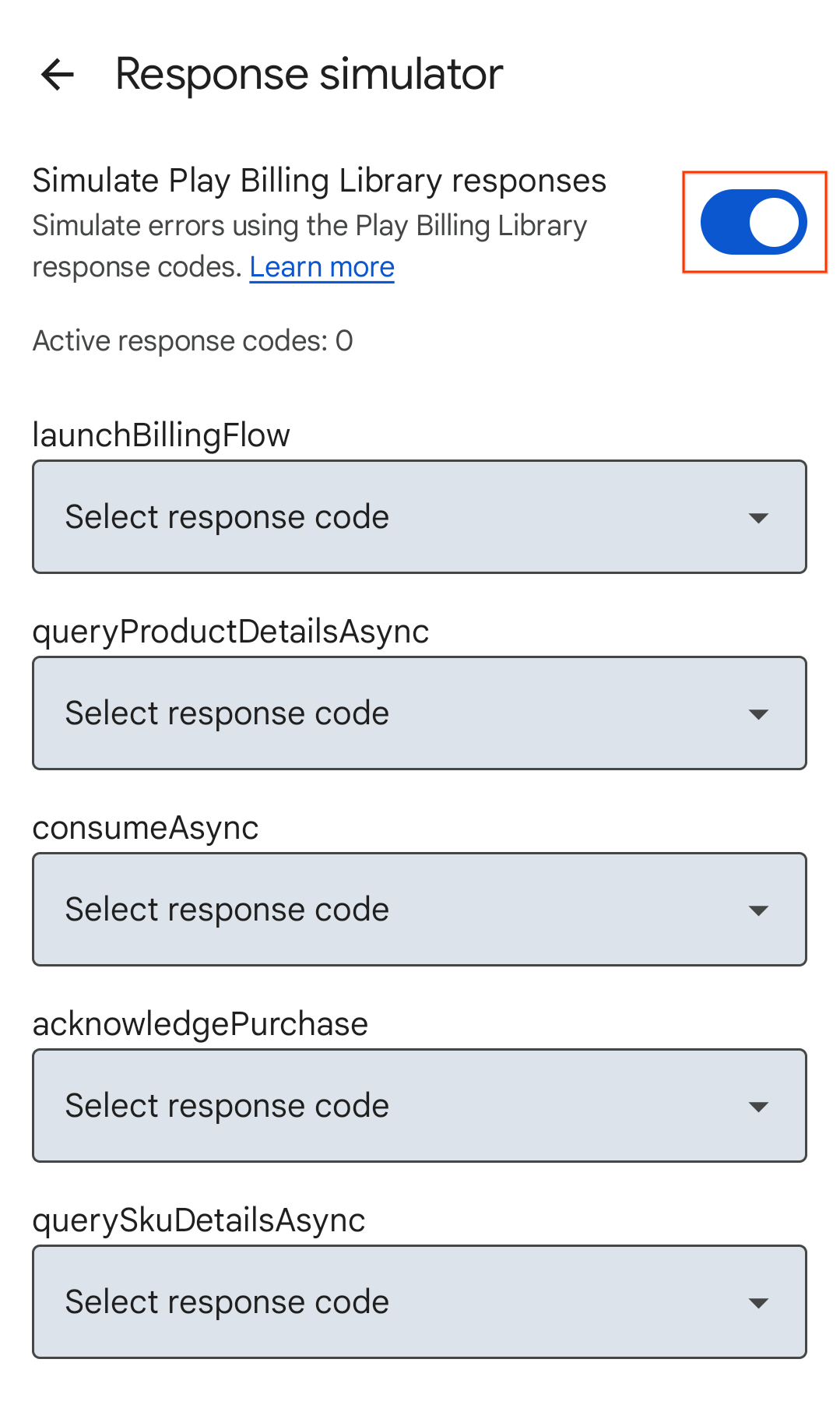This screenshot has height=1426, width=840.
Task: Open the Learn more link
Action: [x=322, y=267]
